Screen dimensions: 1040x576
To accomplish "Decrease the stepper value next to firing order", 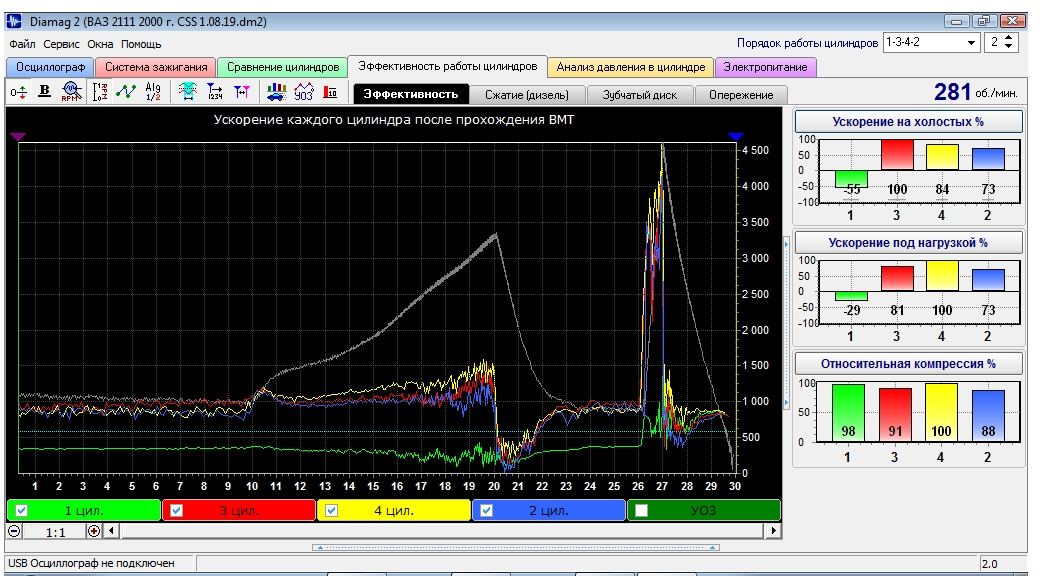I will pyautogui.click(x=1009, y=47).
